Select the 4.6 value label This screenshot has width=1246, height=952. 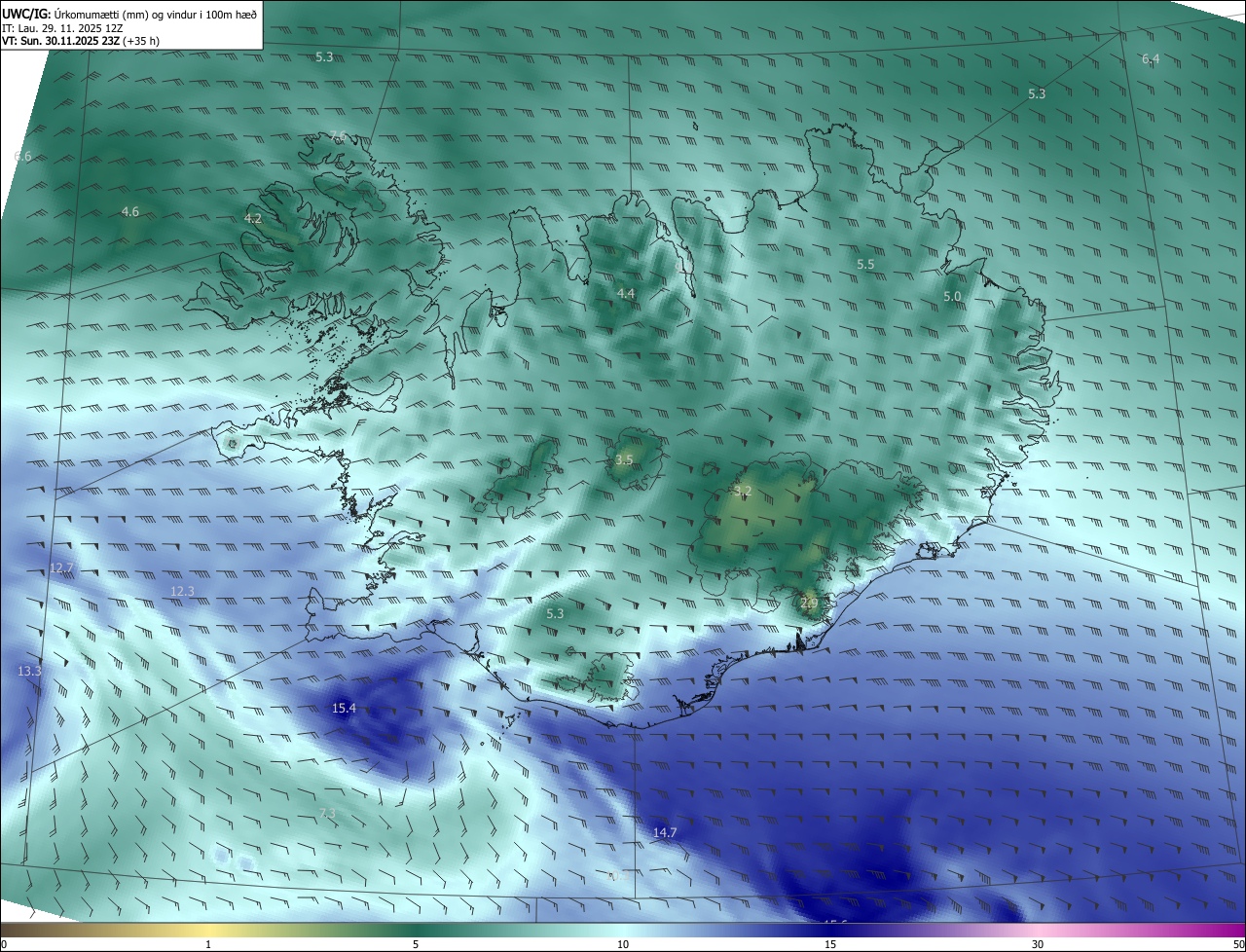(130, 212)
